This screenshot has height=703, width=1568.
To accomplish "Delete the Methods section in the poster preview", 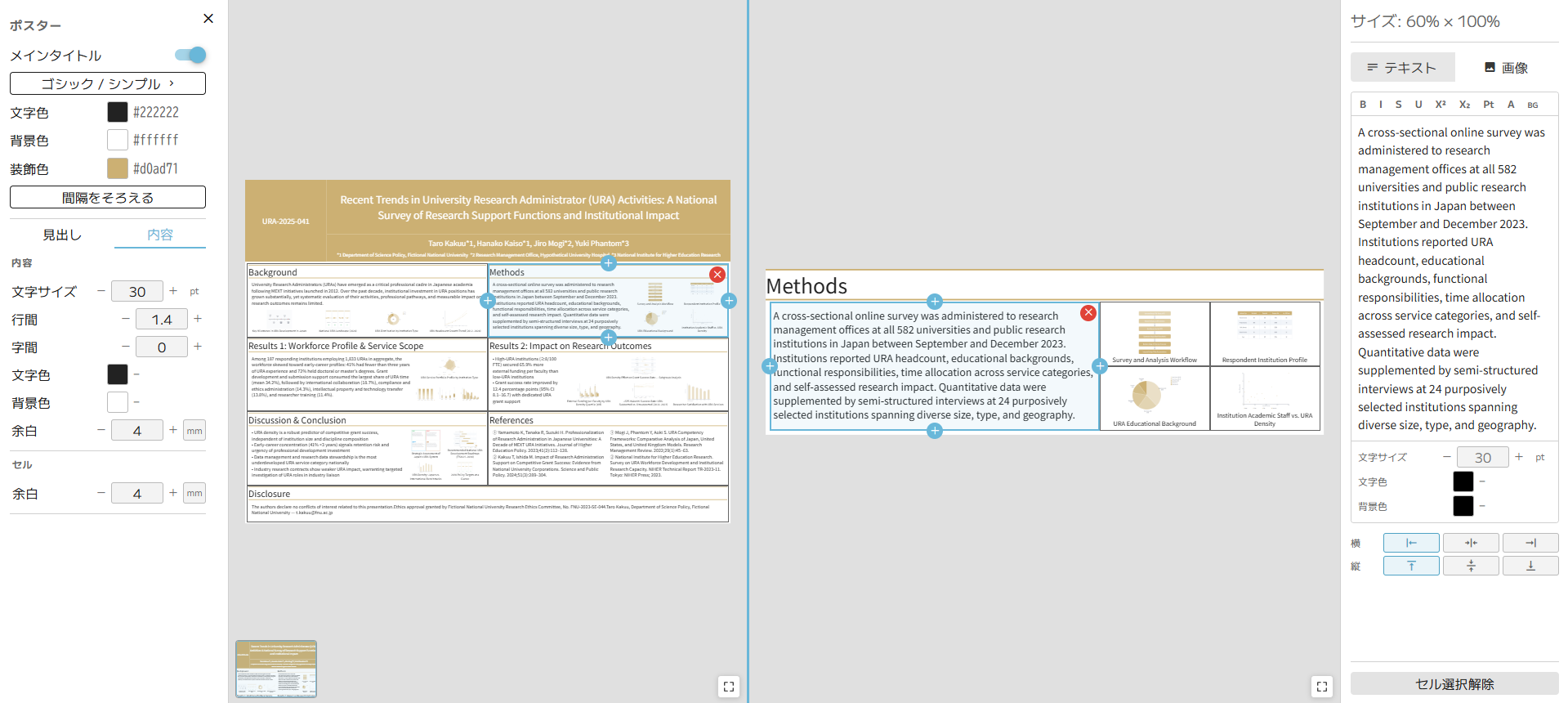I will (717, 275).
